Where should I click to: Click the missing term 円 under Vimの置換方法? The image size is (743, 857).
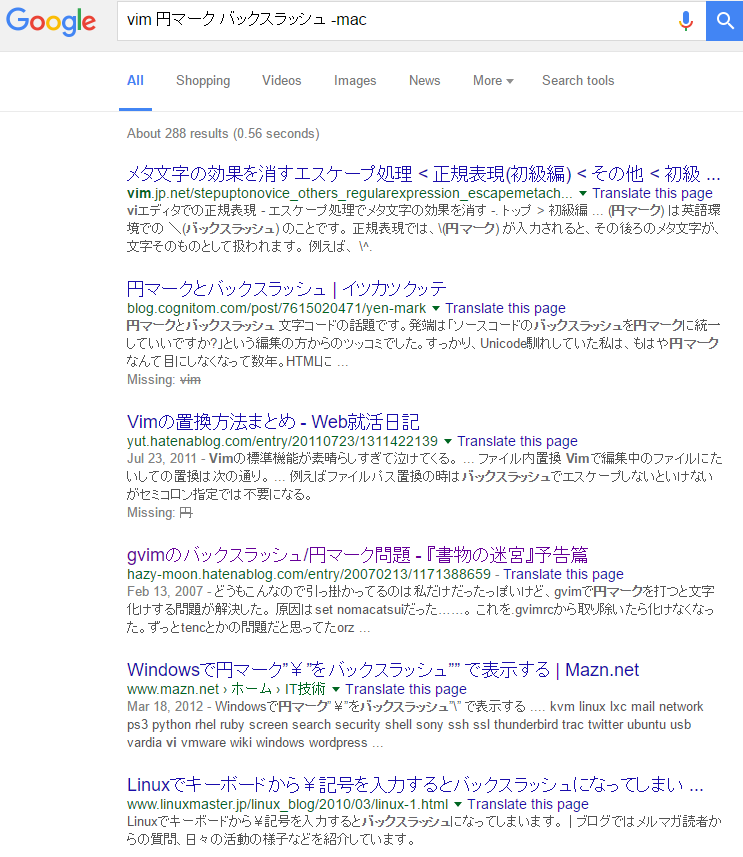186,513
